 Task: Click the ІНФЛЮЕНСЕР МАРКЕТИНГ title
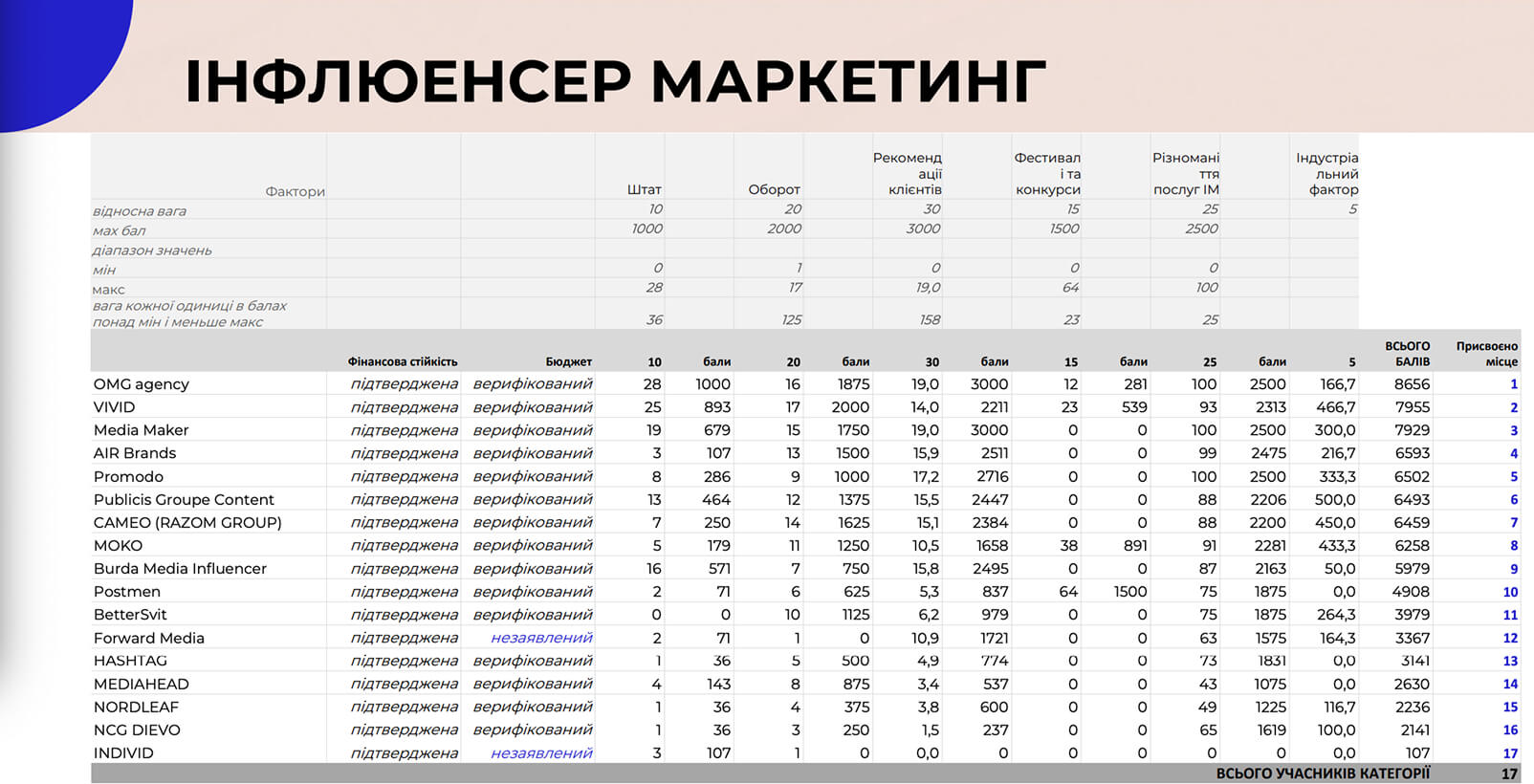tap(615, 81)
